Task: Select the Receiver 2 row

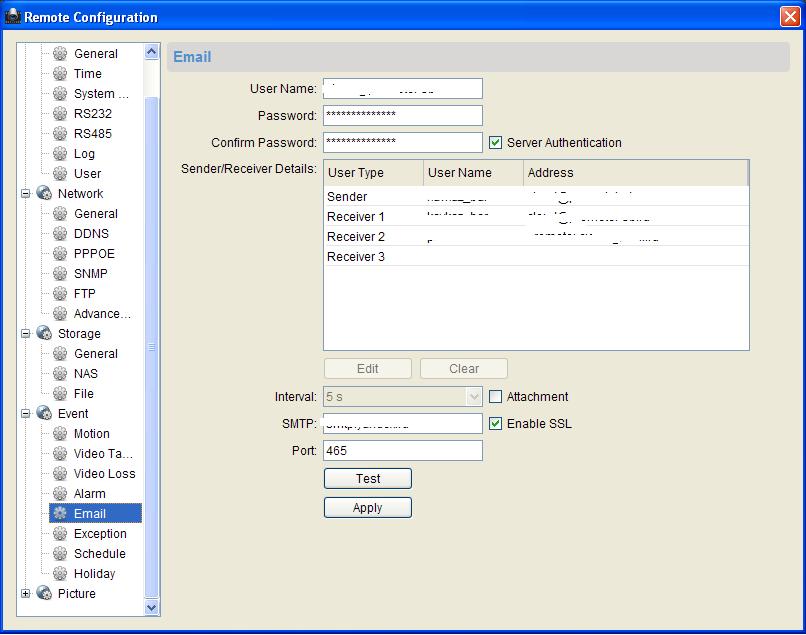Action: coord(536,237)
